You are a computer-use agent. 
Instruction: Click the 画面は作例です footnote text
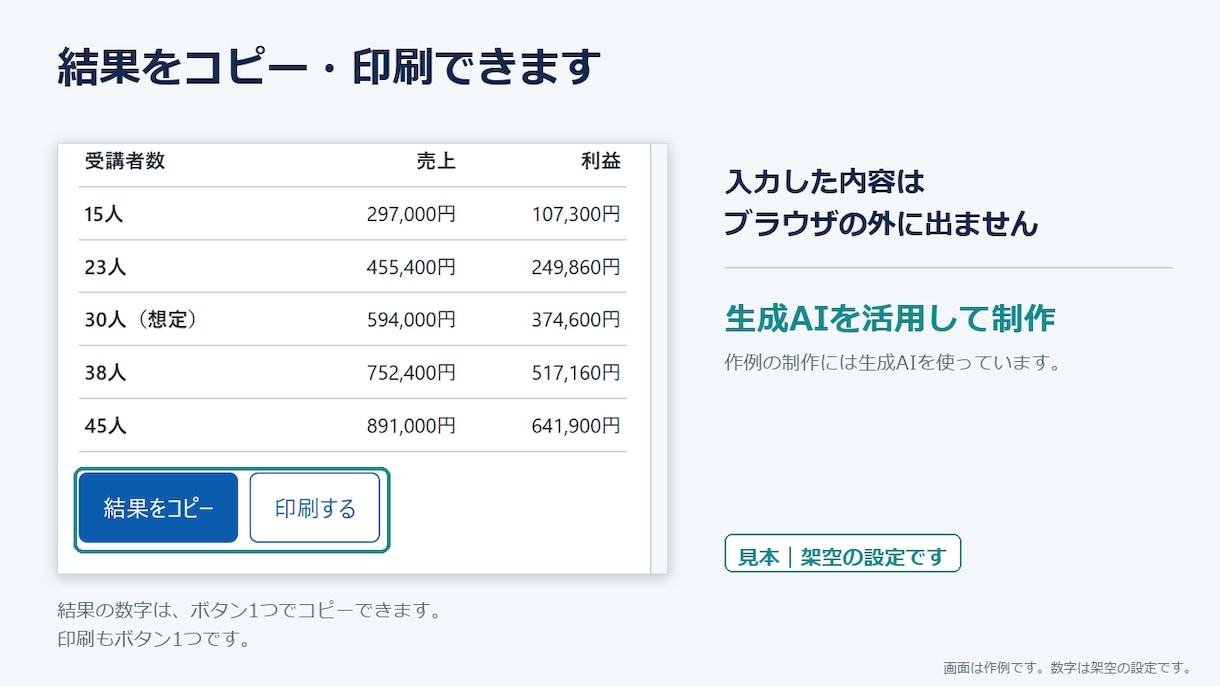pyautogui.click(x=996, y=668)
